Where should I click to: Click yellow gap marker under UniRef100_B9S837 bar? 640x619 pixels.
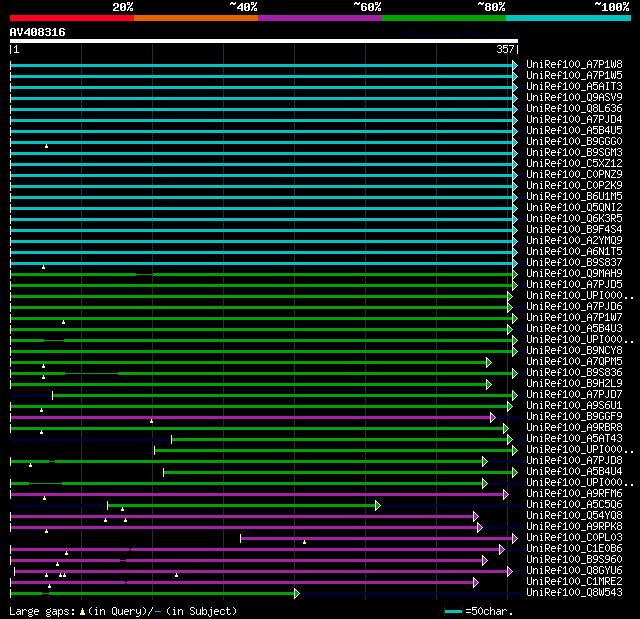(x=43, y=267)
